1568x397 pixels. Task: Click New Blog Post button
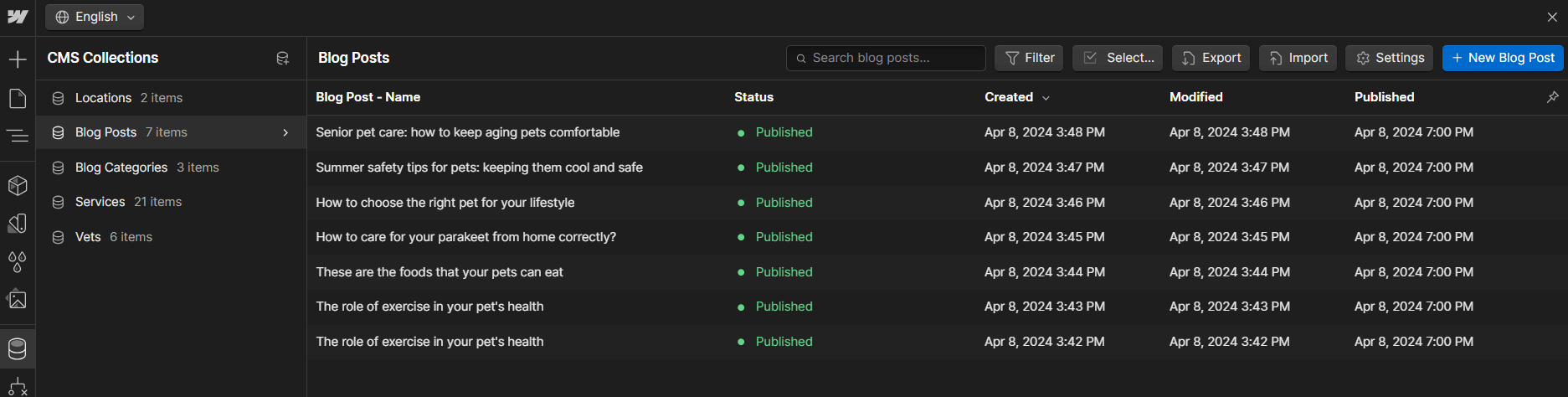click(x=1503, y=58)
